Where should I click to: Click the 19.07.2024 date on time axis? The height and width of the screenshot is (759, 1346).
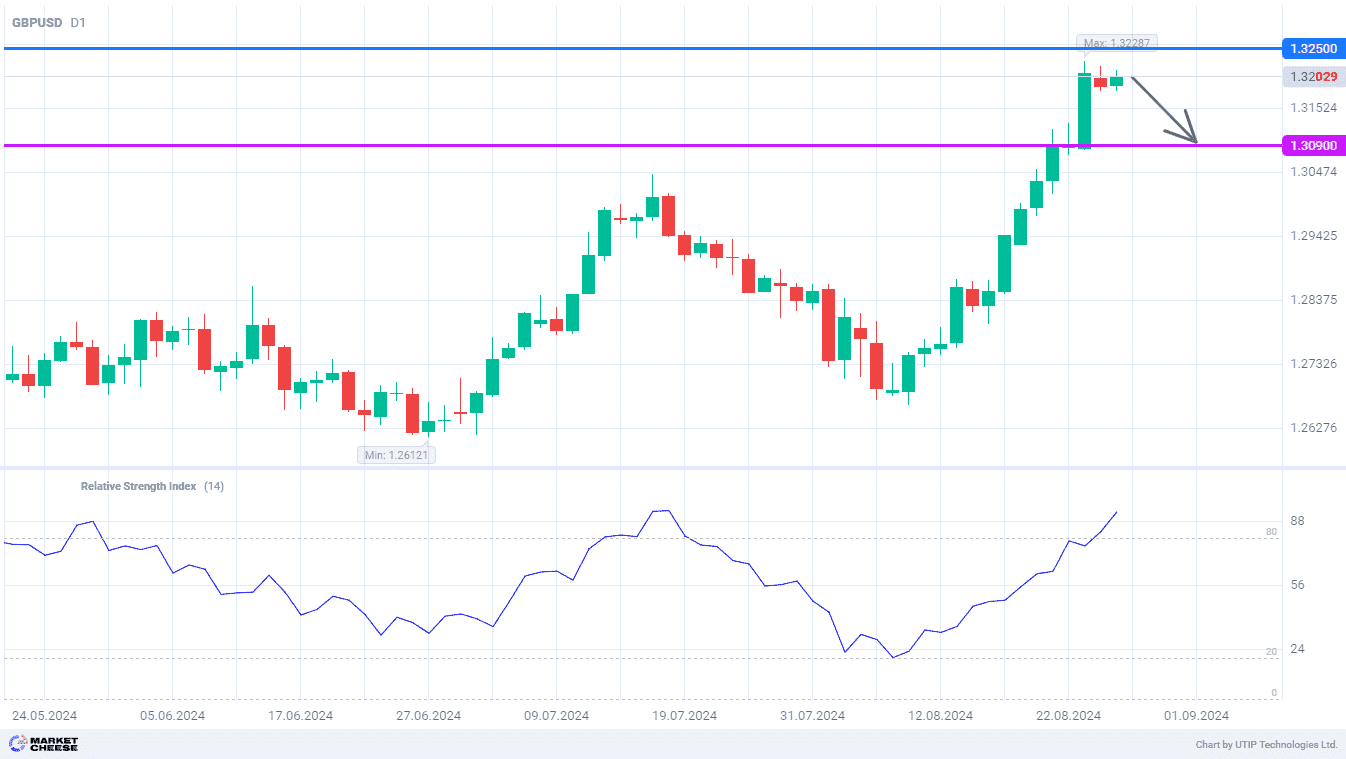pyautogui.click(x=684, y=715)
